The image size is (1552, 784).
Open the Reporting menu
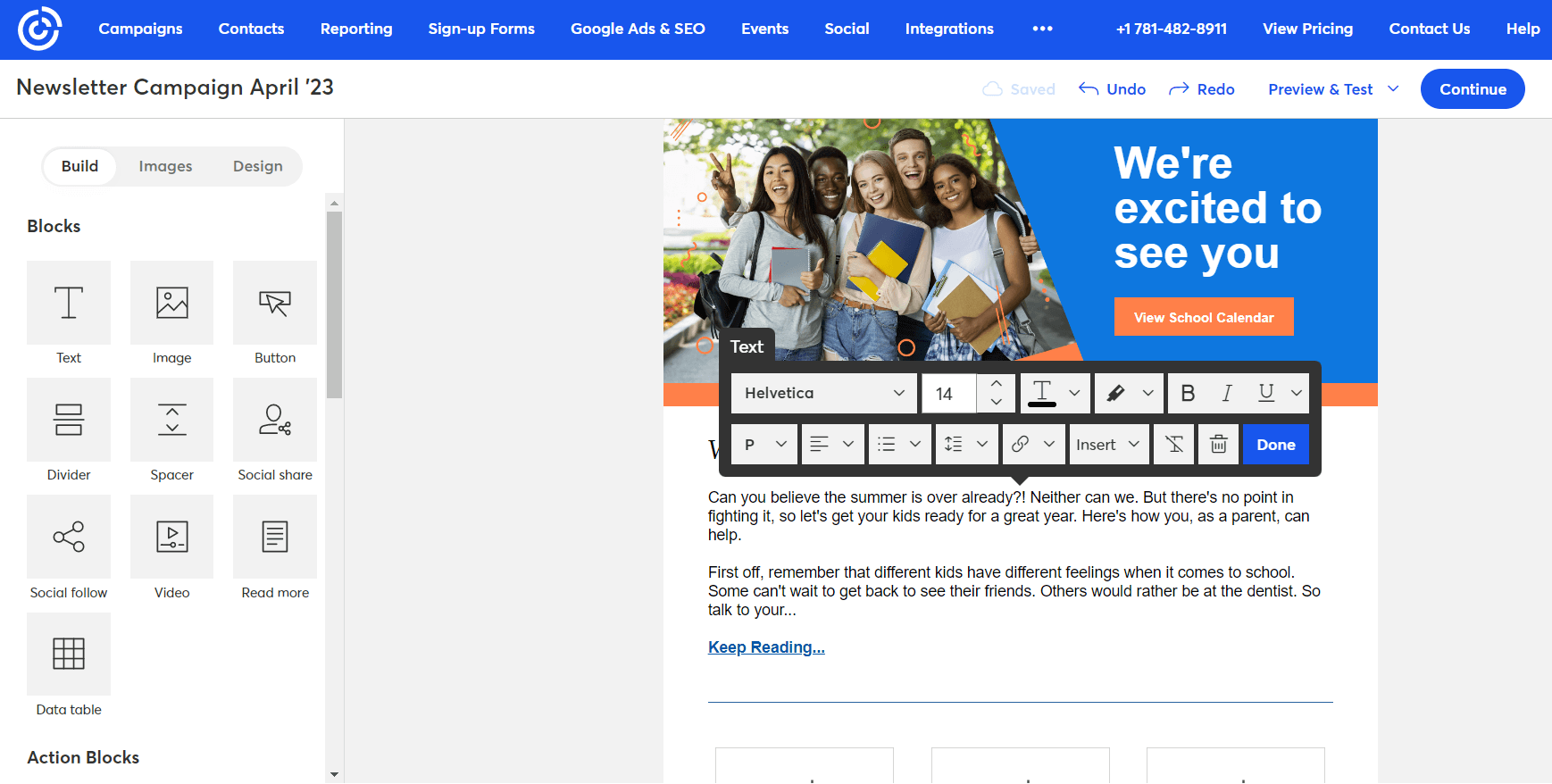(356, 29)
